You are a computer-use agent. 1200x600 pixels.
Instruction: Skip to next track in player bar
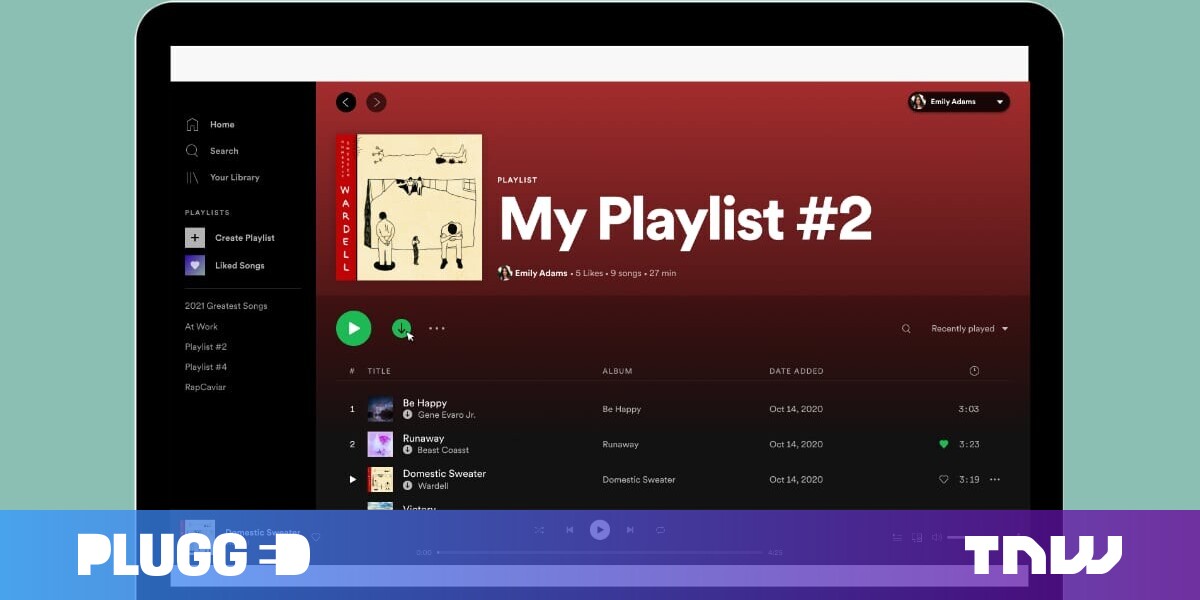pyautogui.click(x=630, y=530)
